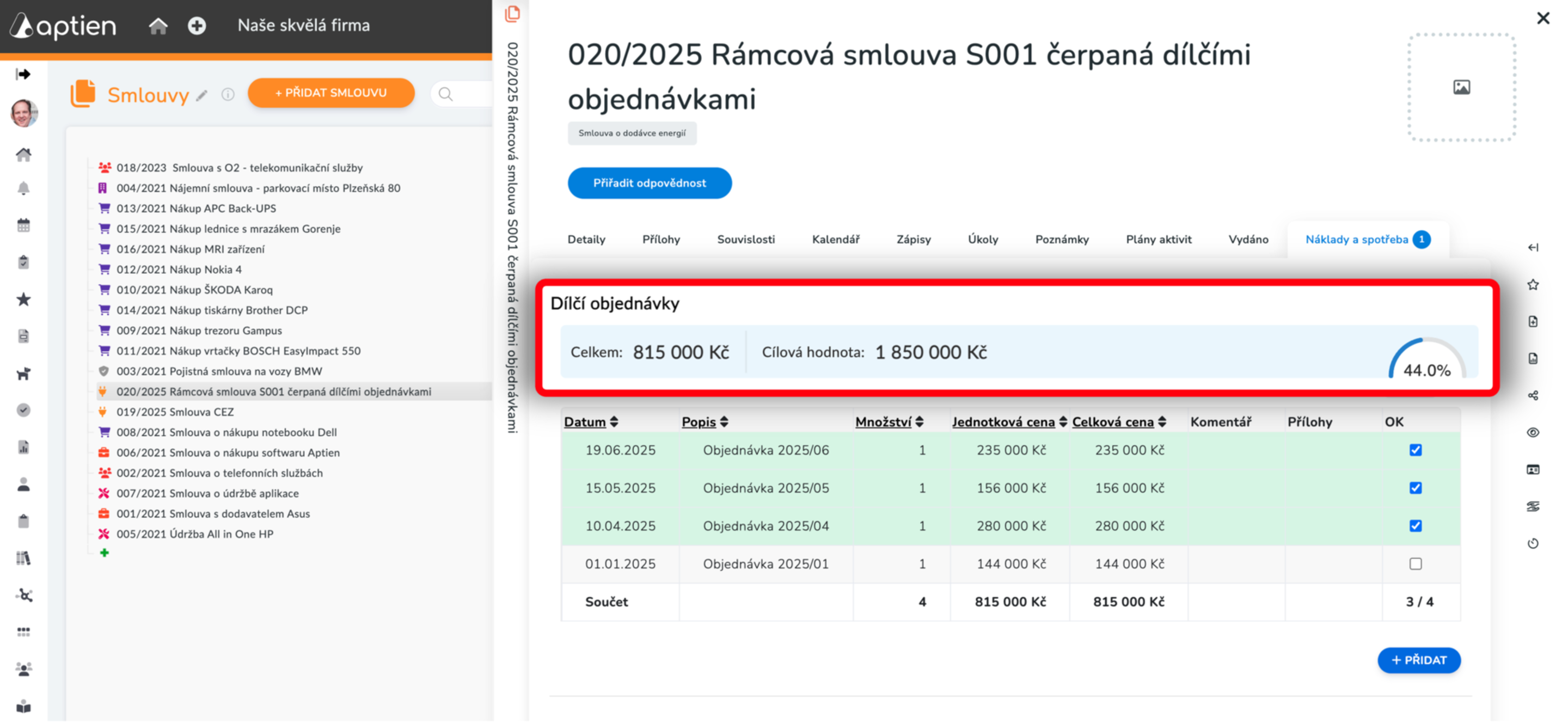Screen dimensions: 1568x722
Task: Open notifications bell in sidebar
Action: click(24, 188)
